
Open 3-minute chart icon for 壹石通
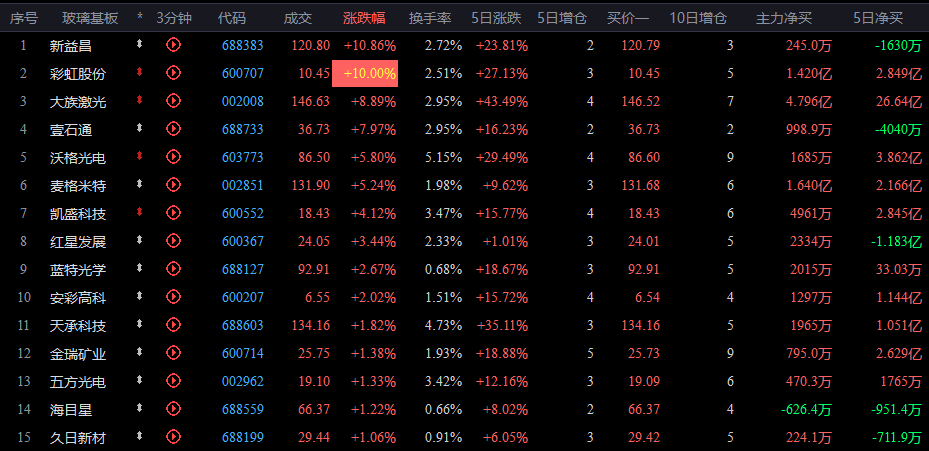(x=174, y=128)
